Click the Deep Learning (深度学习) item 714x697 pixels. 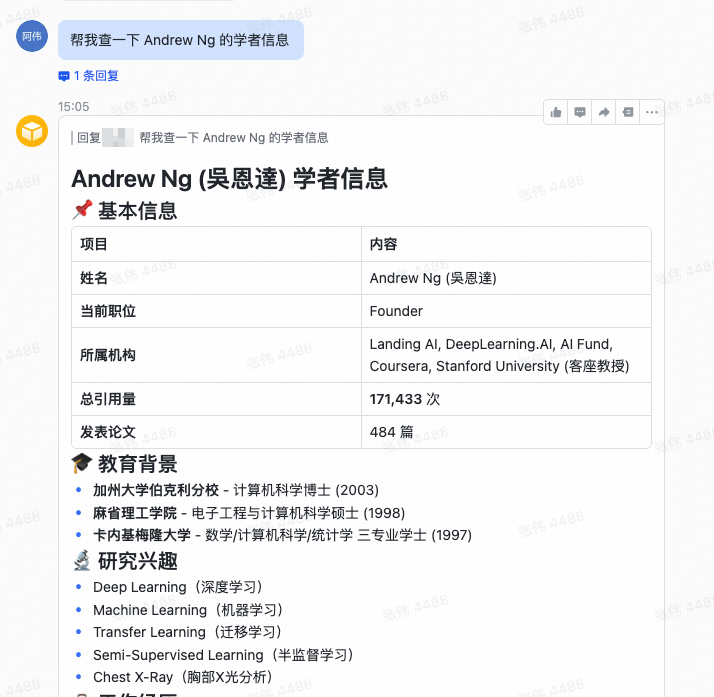click(x=178, y=587)
